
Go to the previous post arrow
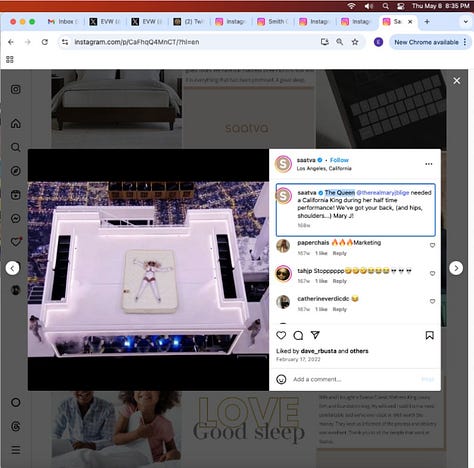(x=12, y=268)
